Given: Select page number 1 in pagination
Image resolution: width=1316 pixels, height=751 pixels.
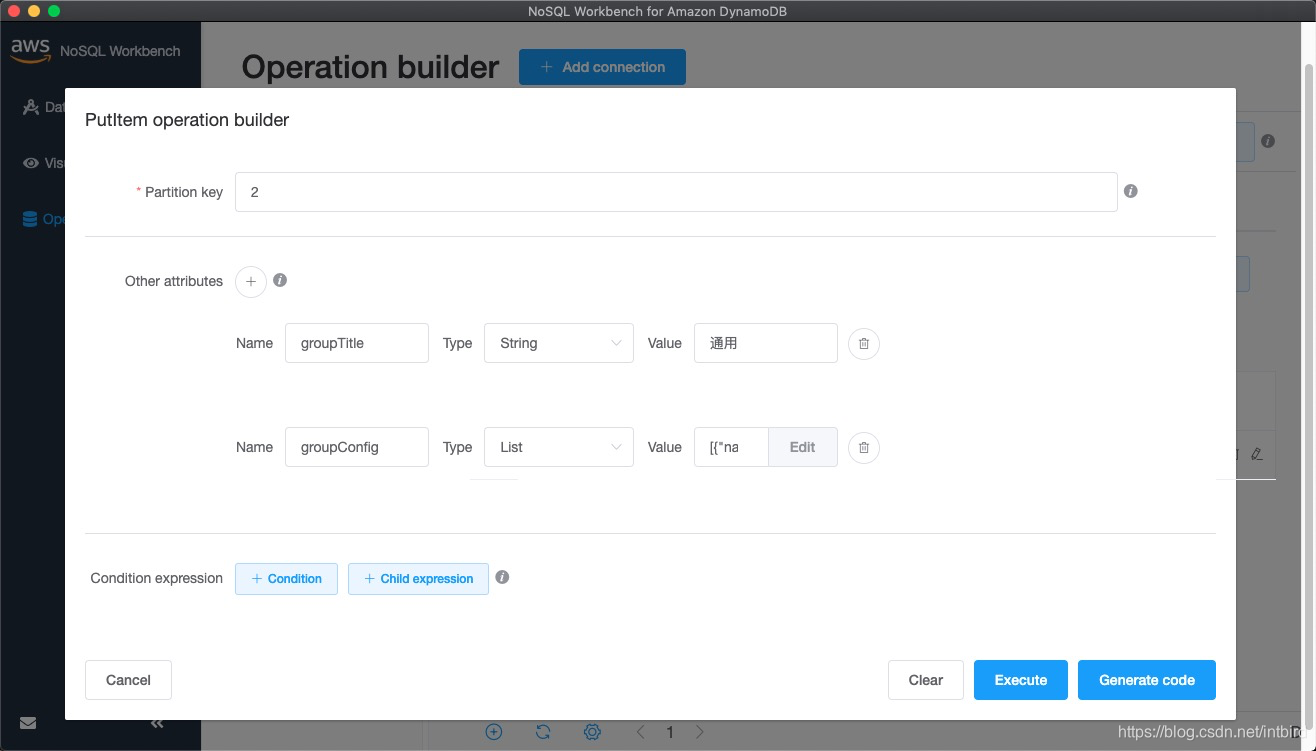Looking at the screenshot, I should click(670, 732).
